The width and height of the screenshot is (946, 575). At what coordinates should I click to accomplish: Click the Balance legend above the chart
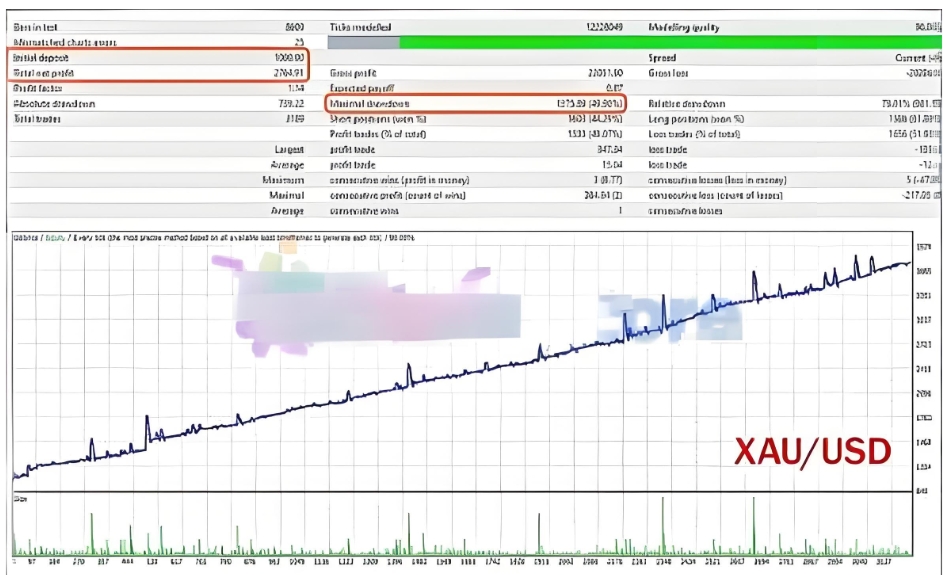point(26,237)
